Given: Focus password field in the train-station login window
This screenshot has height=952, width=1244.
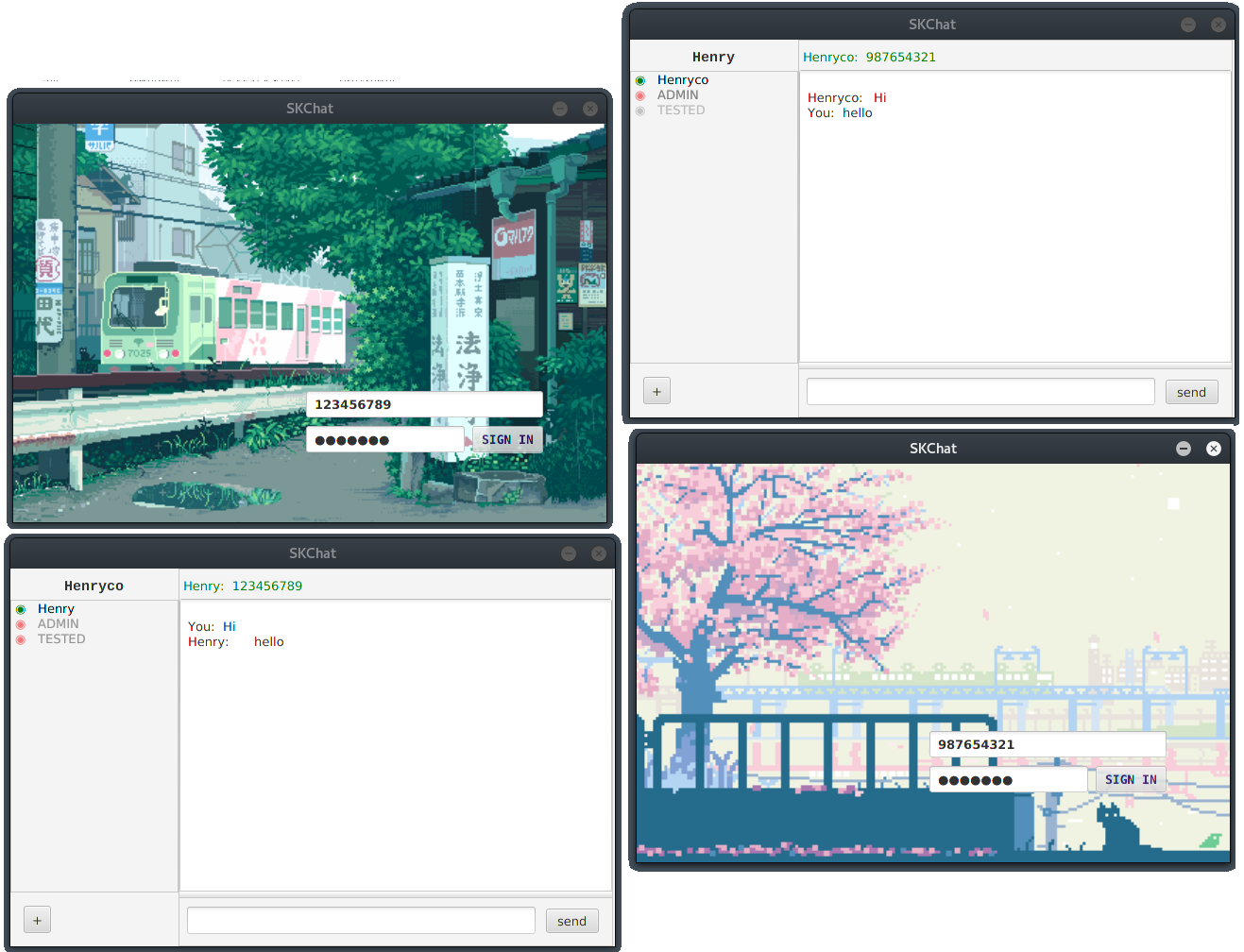Looking at the screenshot, I should pos(384,439).
